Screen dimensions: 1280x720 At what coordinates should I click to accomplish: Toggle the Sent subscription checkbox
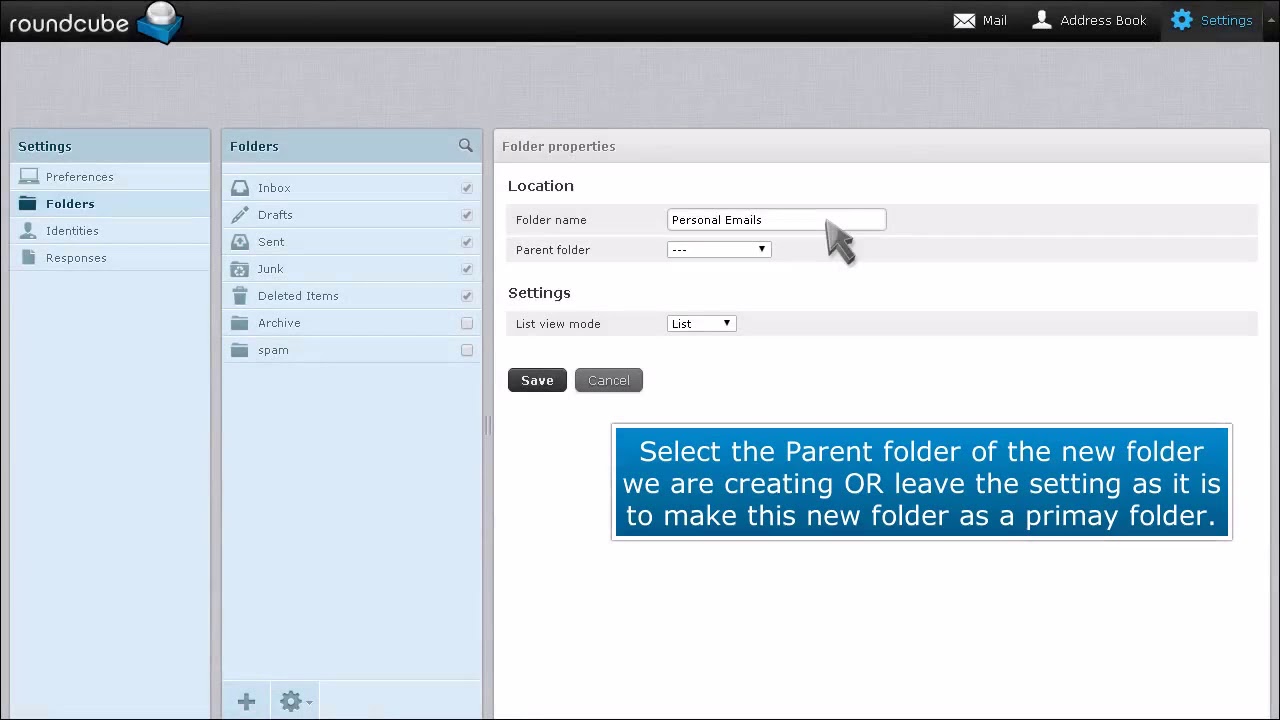point(467,242)
